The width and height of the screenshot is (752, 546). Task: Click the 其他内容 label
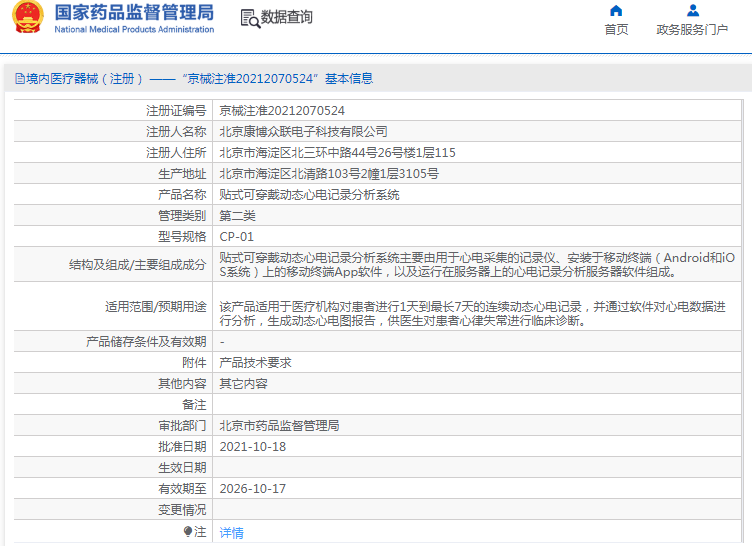(x=182, y=384)
